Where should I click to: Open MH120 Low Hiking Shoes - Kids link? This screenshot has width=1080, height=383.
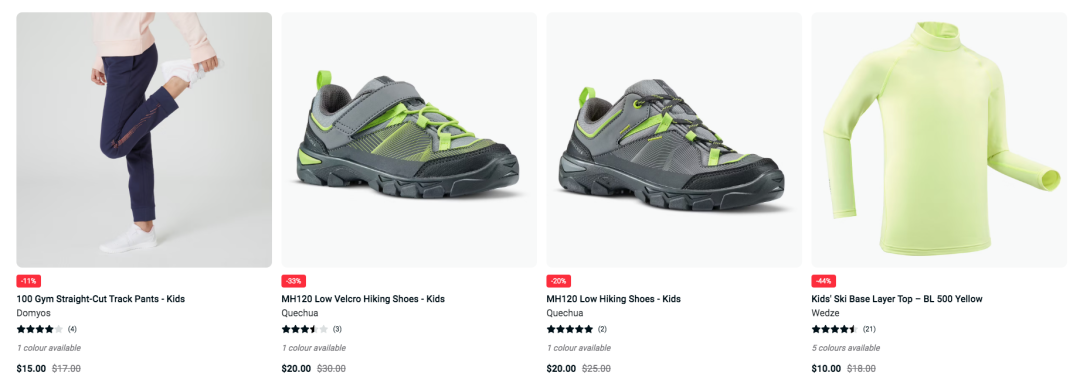click(614, 299)
